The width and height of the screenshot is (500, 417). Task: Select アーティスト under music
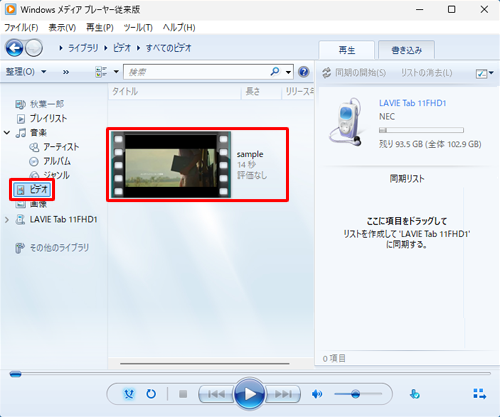[54, 147]
